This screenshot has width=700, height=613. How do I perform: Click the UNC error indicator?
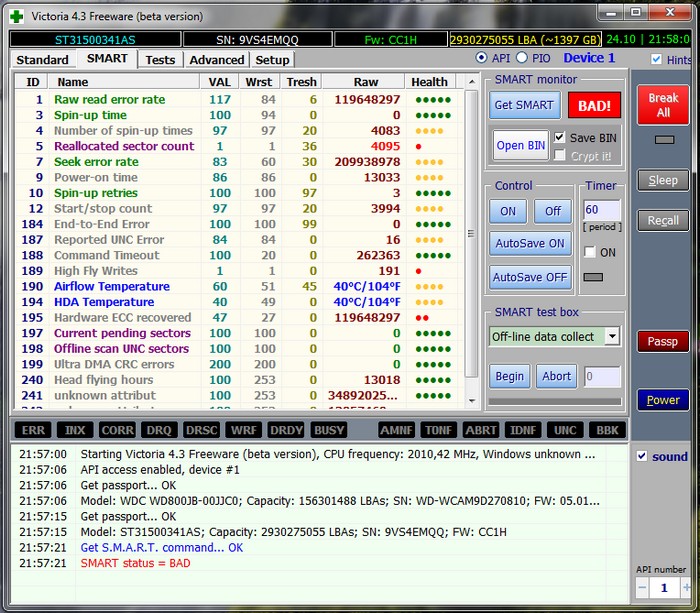coord(565,429)
